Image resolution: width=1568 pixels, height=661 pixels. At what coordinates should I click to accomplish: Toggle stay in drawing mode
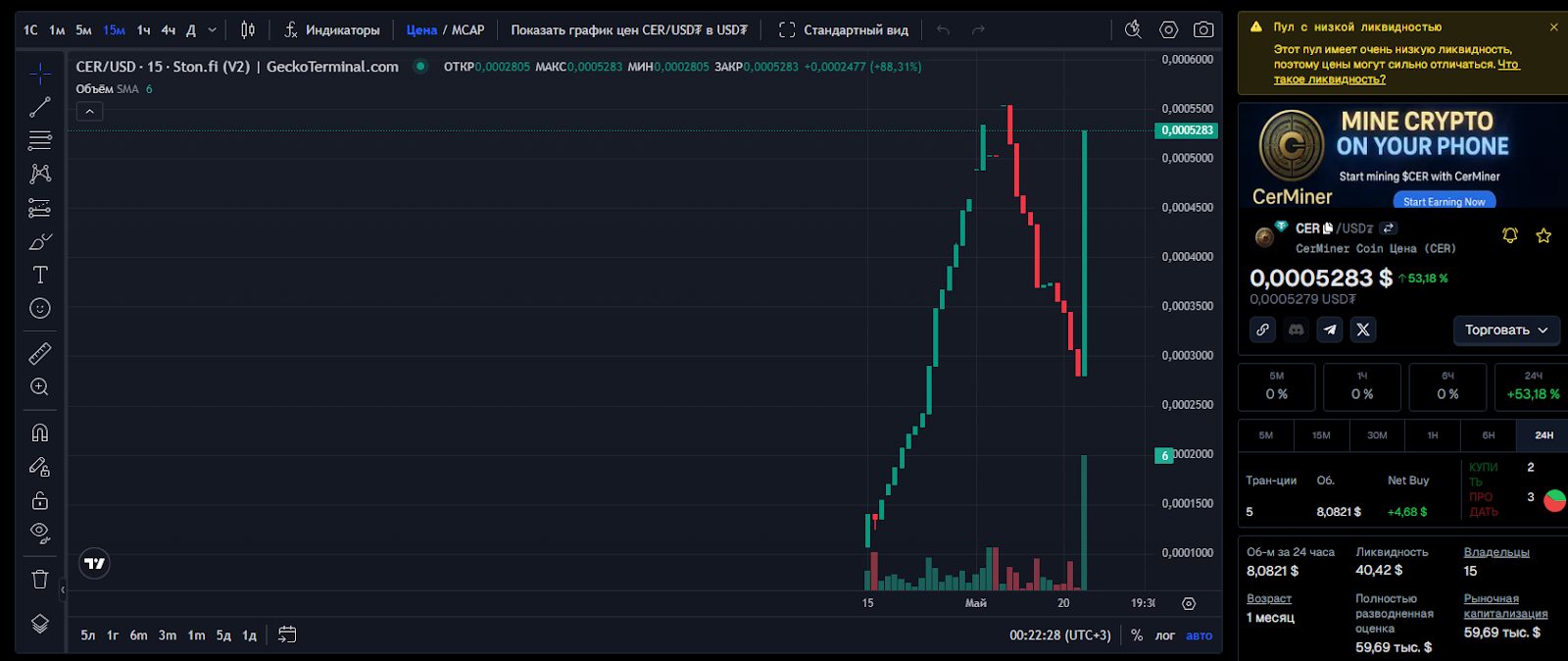(40, 467)
